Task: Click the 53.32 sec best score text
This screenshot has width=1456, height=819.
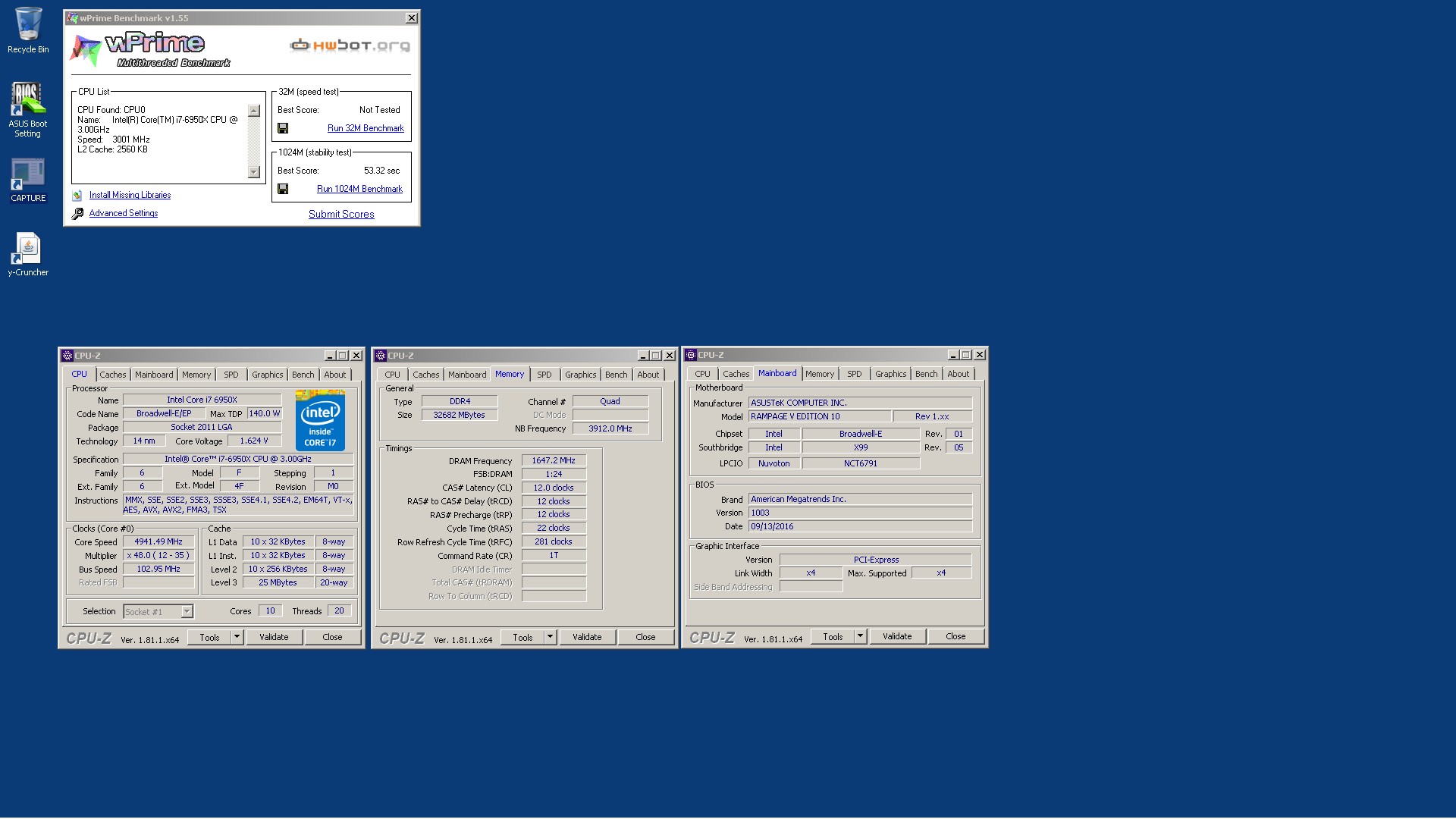Action: pyautogui.click(x=381, y=171)
